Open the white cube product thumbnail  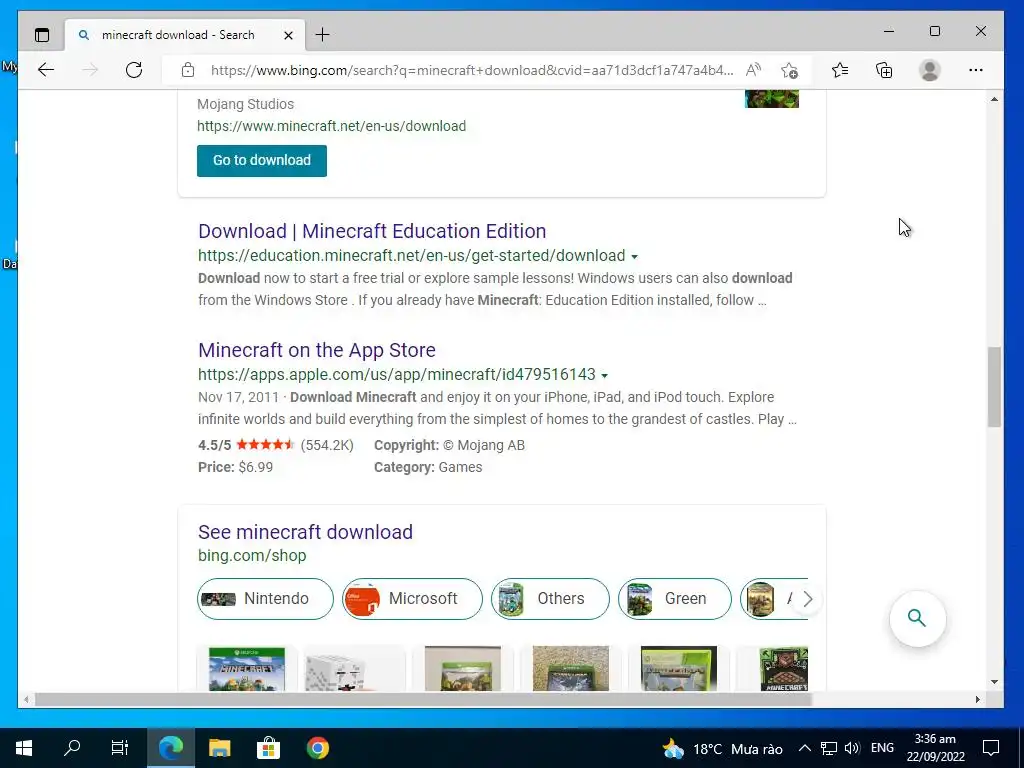(x=355, y=671)
